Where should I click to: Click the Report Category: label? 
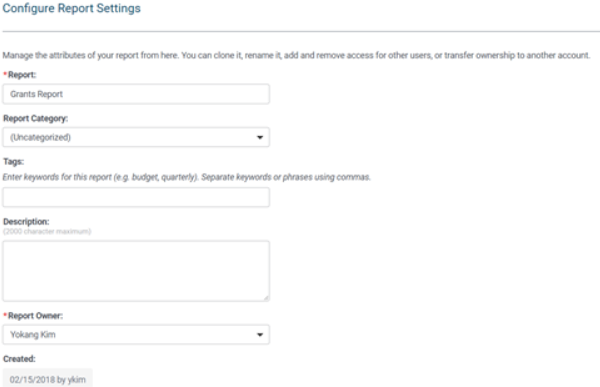pos(36,119)
